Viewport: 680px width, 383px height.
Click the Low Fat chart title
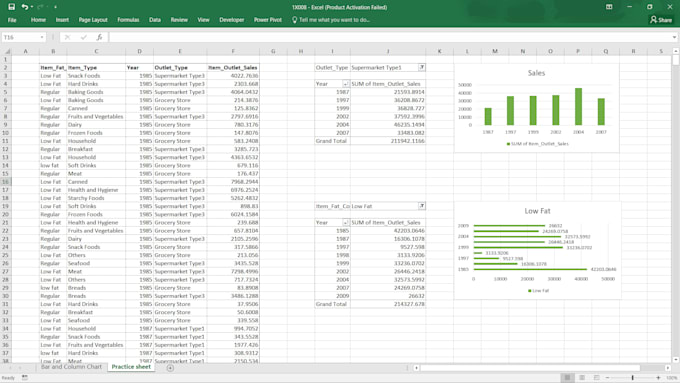537,211
